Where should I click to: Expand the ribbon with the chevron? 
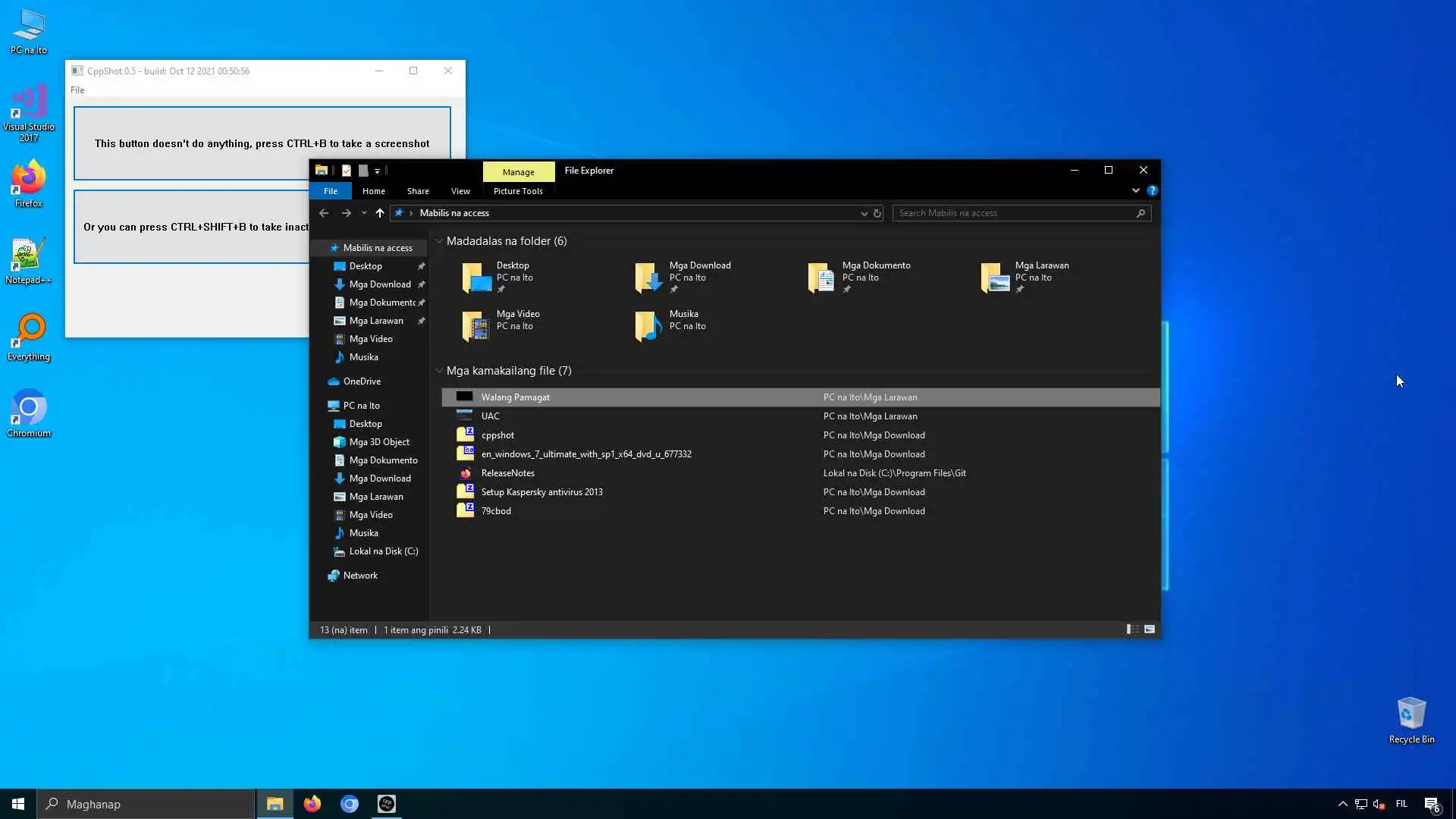click(1135, 191)
